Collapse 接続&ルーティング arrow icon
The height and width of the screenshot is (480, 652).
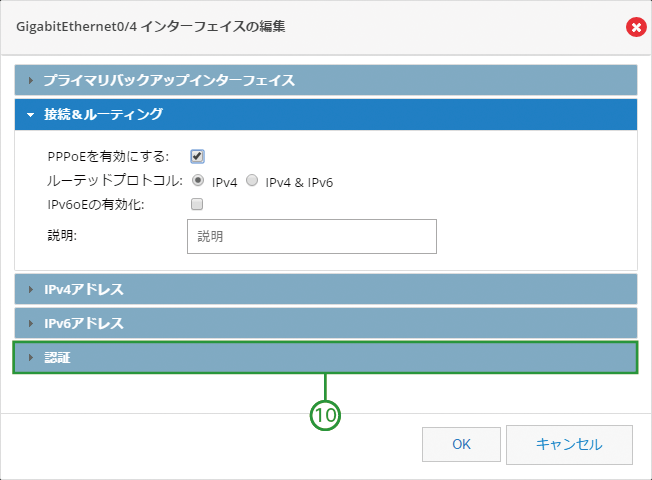point(30,115)
